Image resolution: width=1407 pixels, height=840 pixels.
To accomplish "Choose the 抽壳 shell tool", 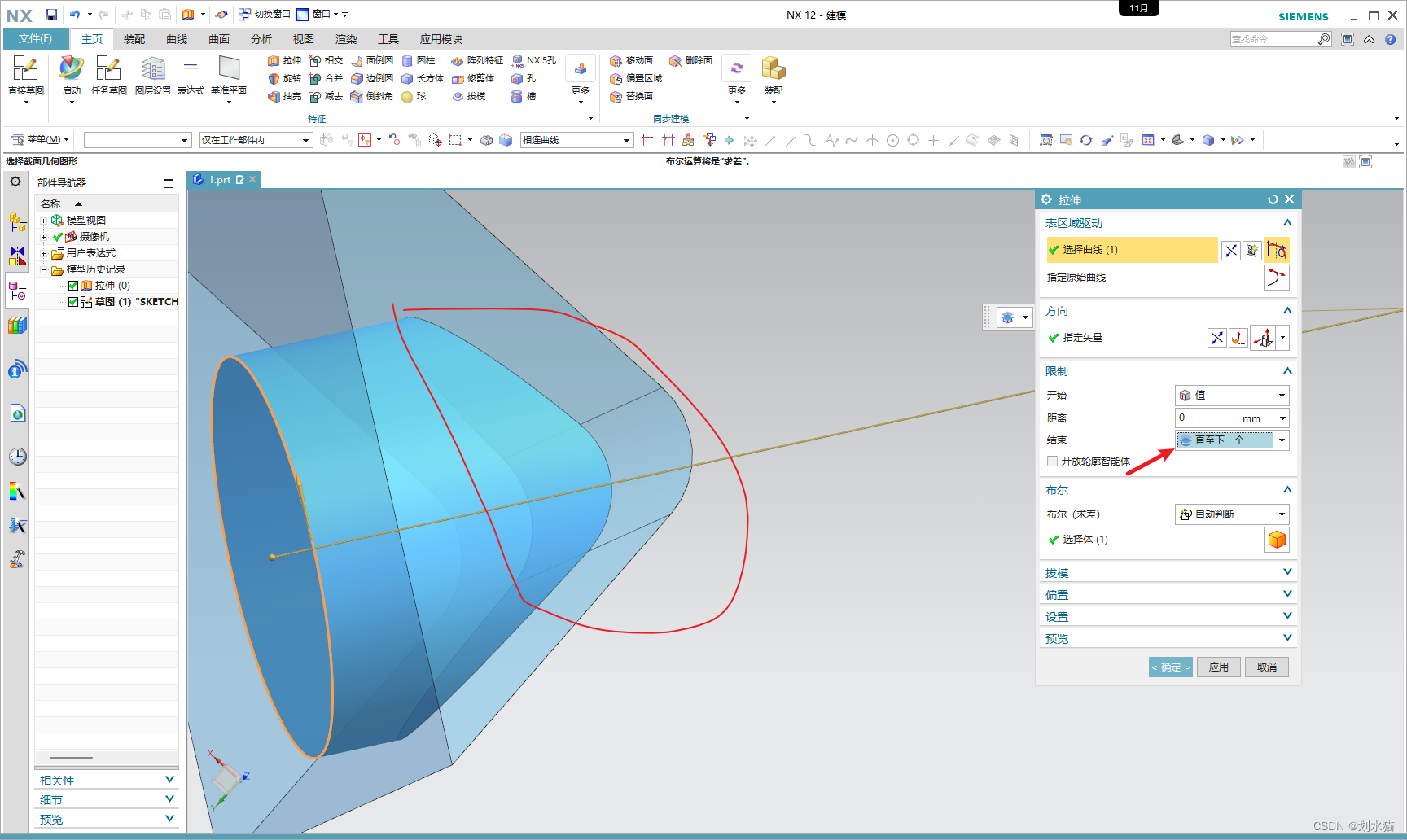I will 284,96.
